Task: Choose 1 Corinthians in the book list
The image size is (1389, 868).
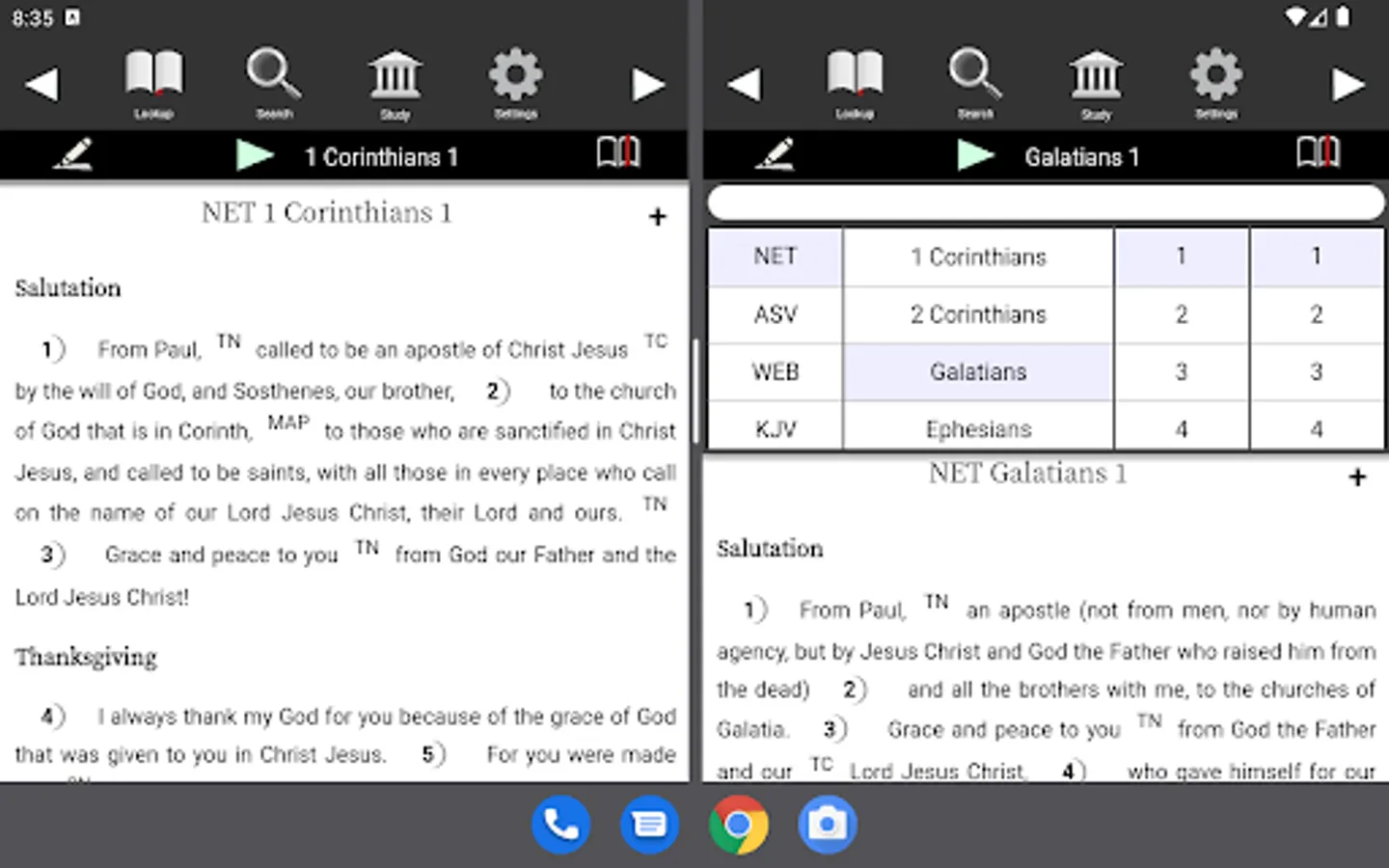Action: coord(978,257)
